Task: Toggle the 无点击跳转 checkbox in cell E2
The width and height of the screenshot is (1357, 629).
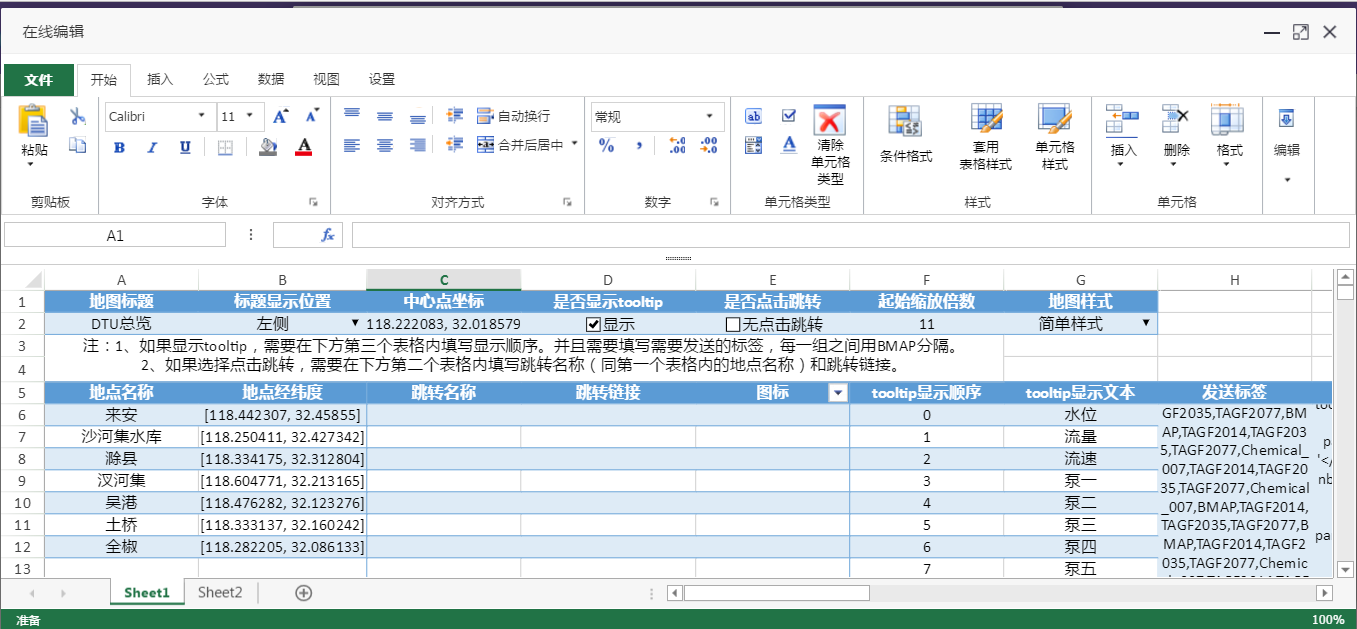Action: pos(733,324)
